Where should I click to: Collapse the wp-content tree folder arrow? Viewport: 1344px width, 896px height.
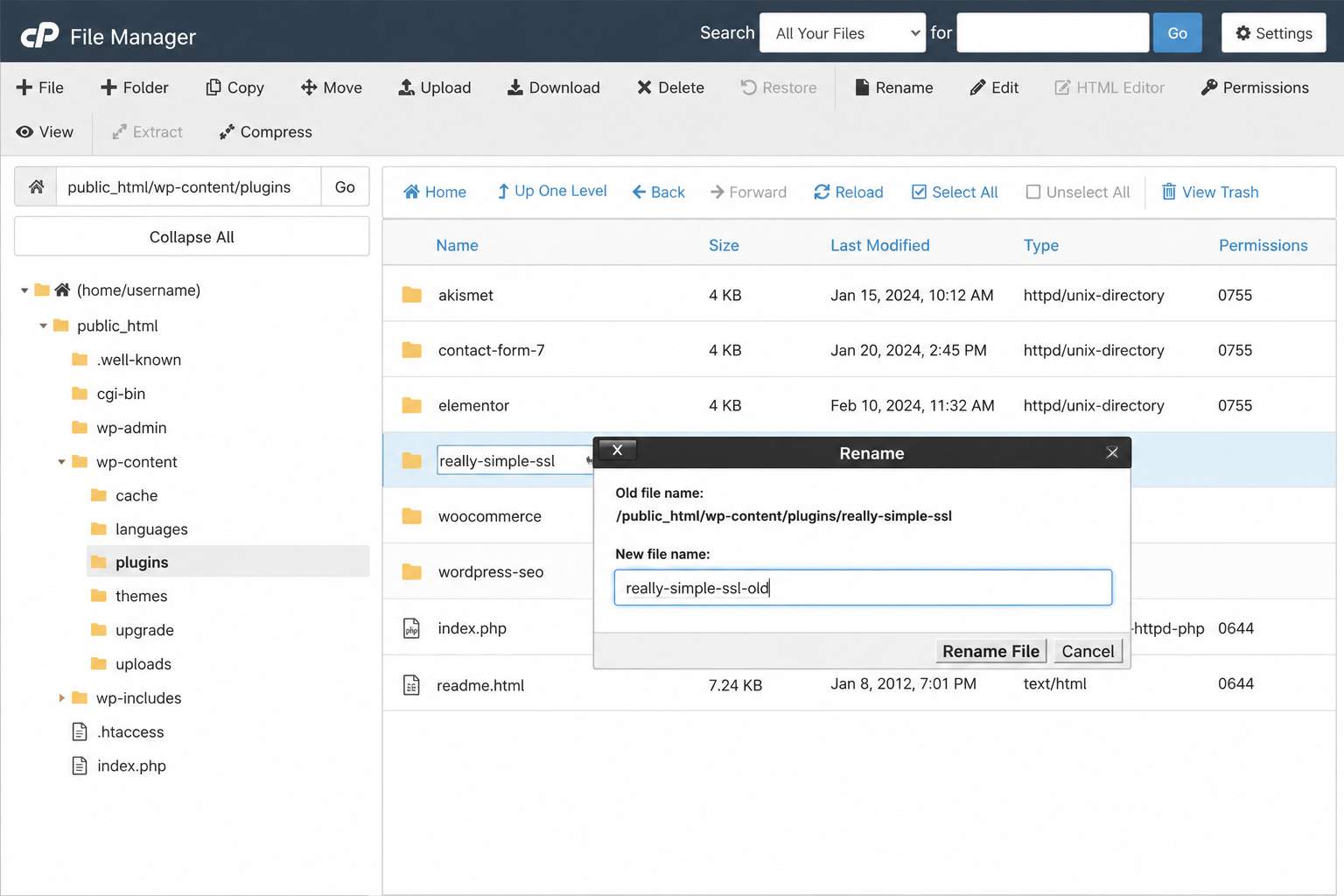[61, 462]
